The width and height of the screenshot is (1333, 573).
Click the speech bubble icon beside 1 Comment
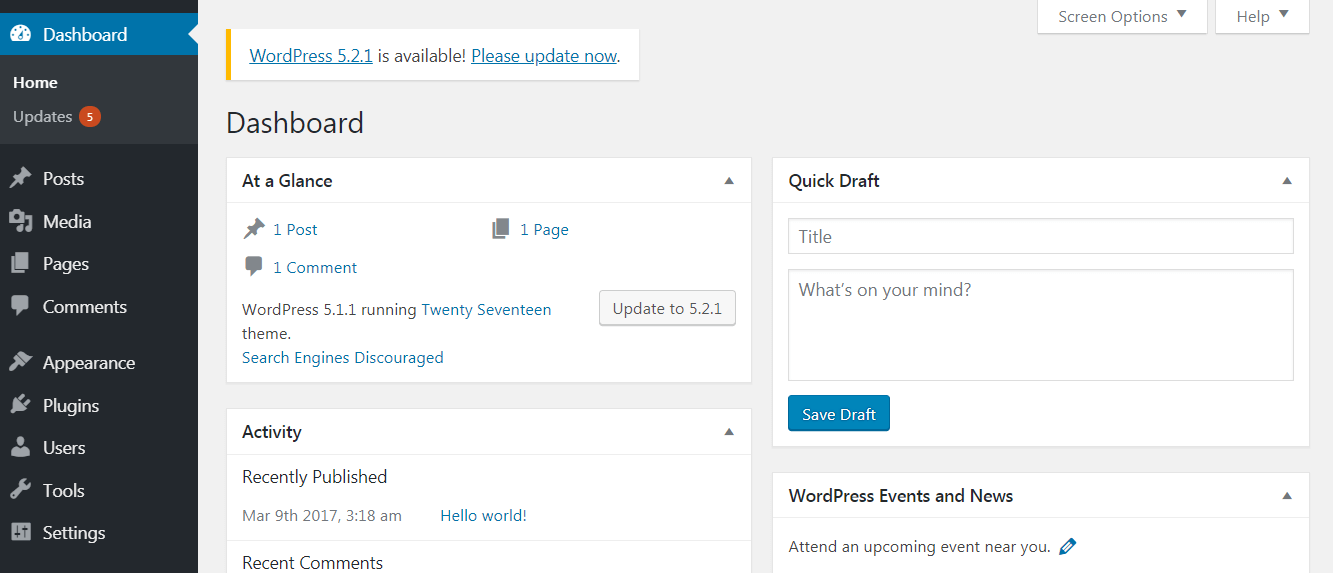(x=254, y=267)
